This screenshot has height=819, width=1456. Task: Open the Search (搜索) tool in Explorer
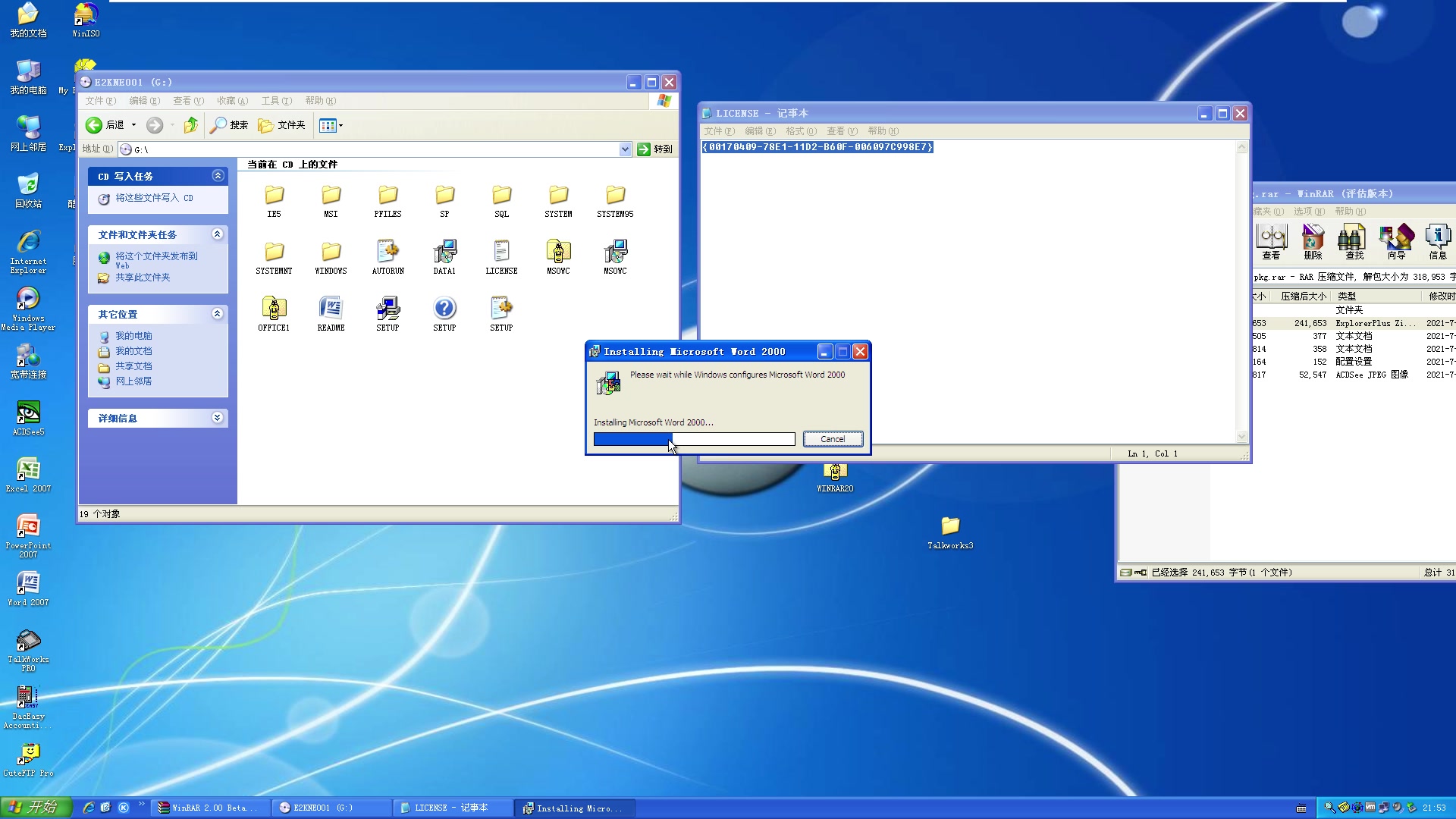coord(229,124)
